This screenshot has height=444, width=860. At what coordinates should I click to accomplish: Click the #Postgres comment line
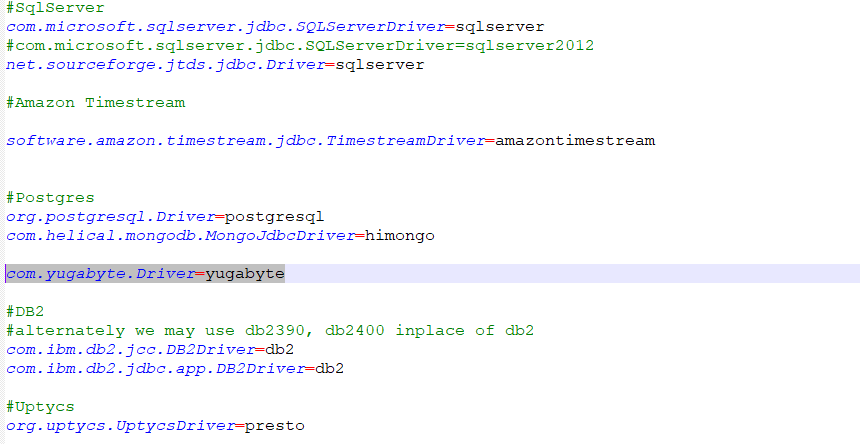[50, 197]
